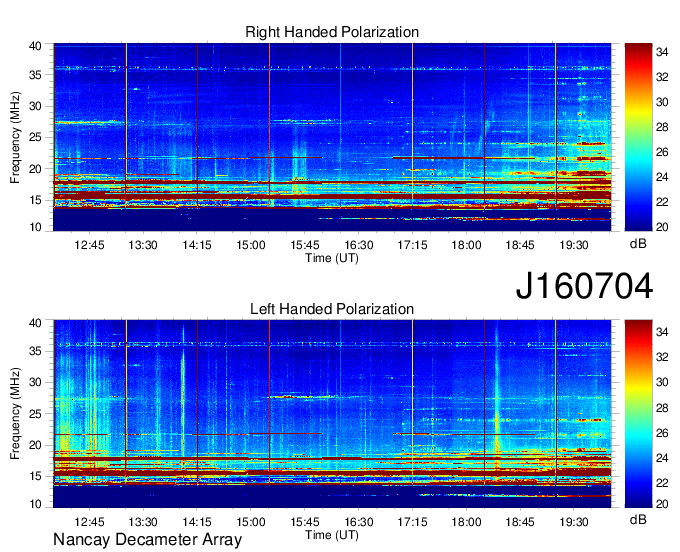Click the 40 MHz tick on the Right Handed plot

(35, 46)
